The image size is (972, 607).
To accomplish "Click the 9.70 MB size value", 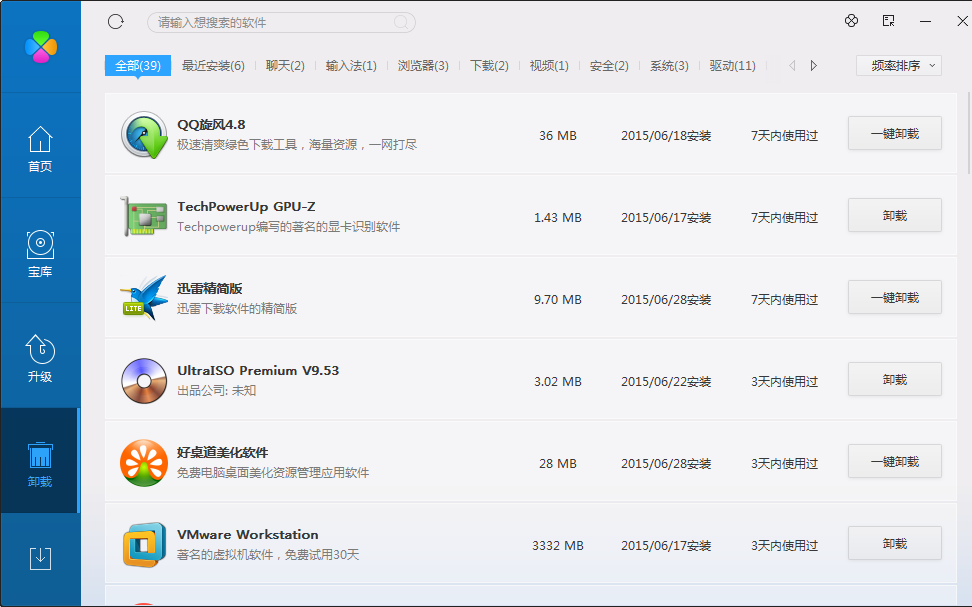I will click(x=558, y=299).
